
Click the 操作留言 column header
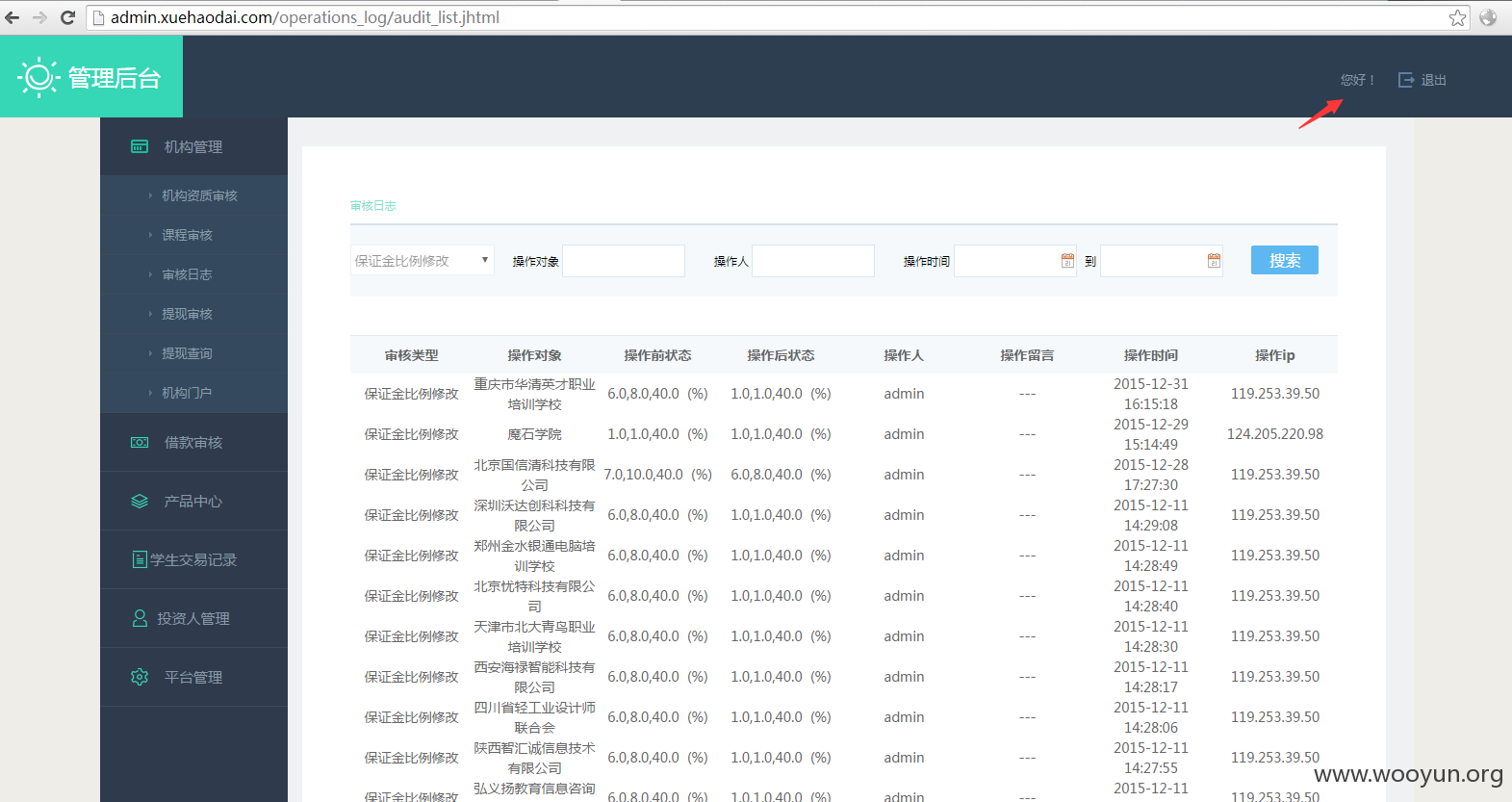pyautogui.click(x=1028, y=355)
